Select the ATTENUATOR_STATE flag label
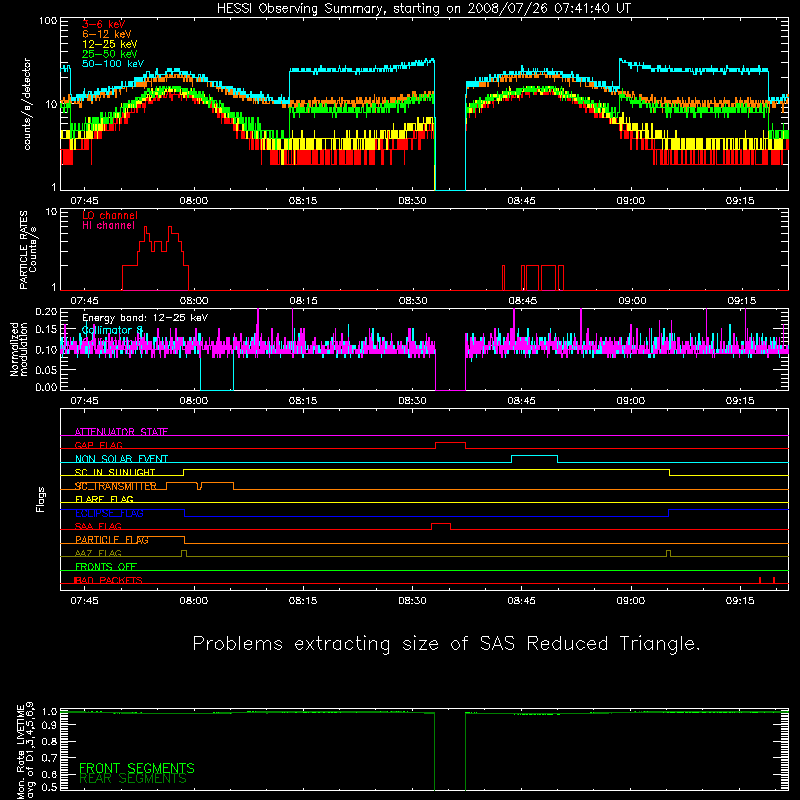 (x=121, y=432)
